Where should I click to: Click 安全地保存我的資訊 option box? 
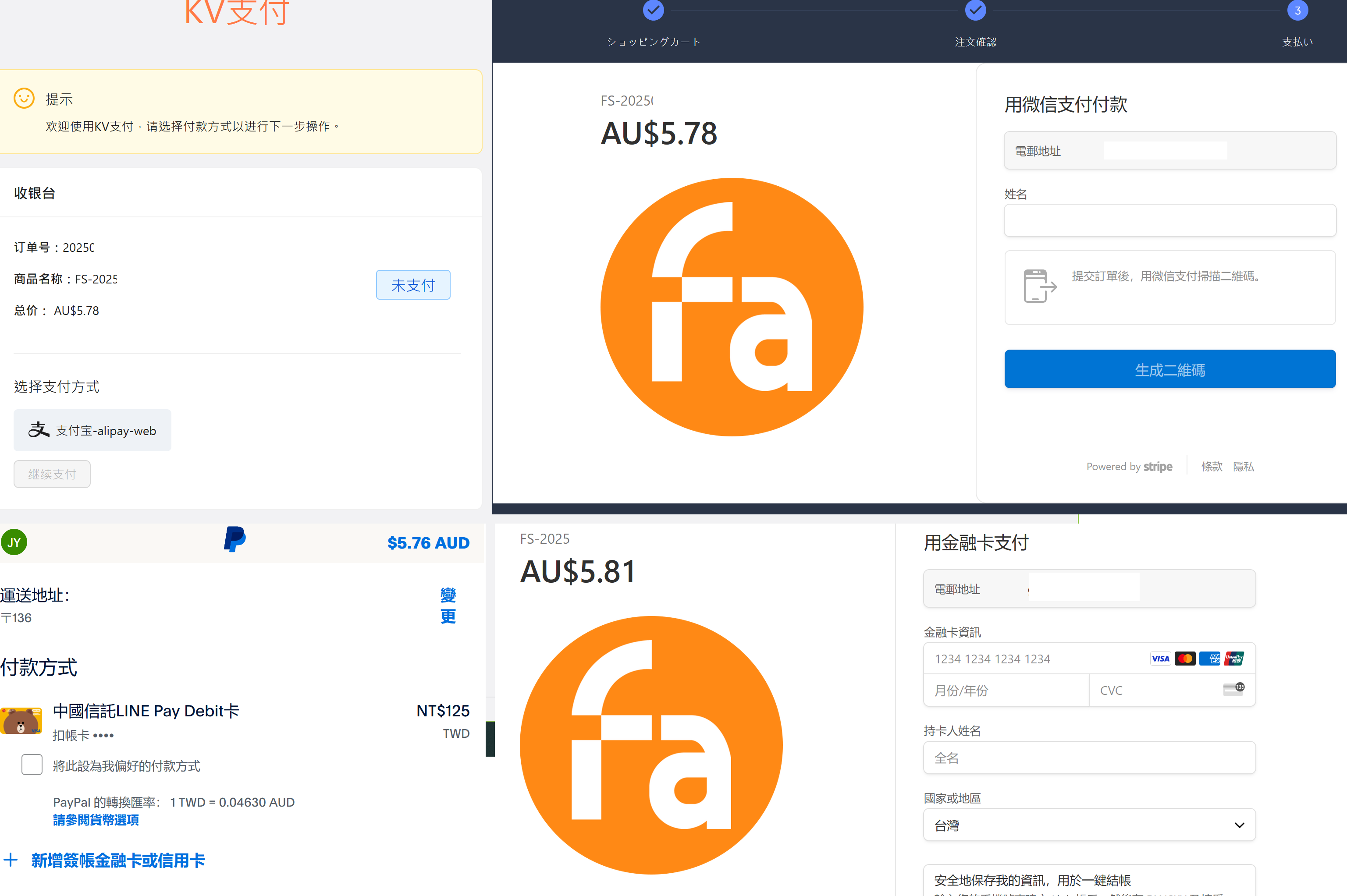tap(1089, 880)
